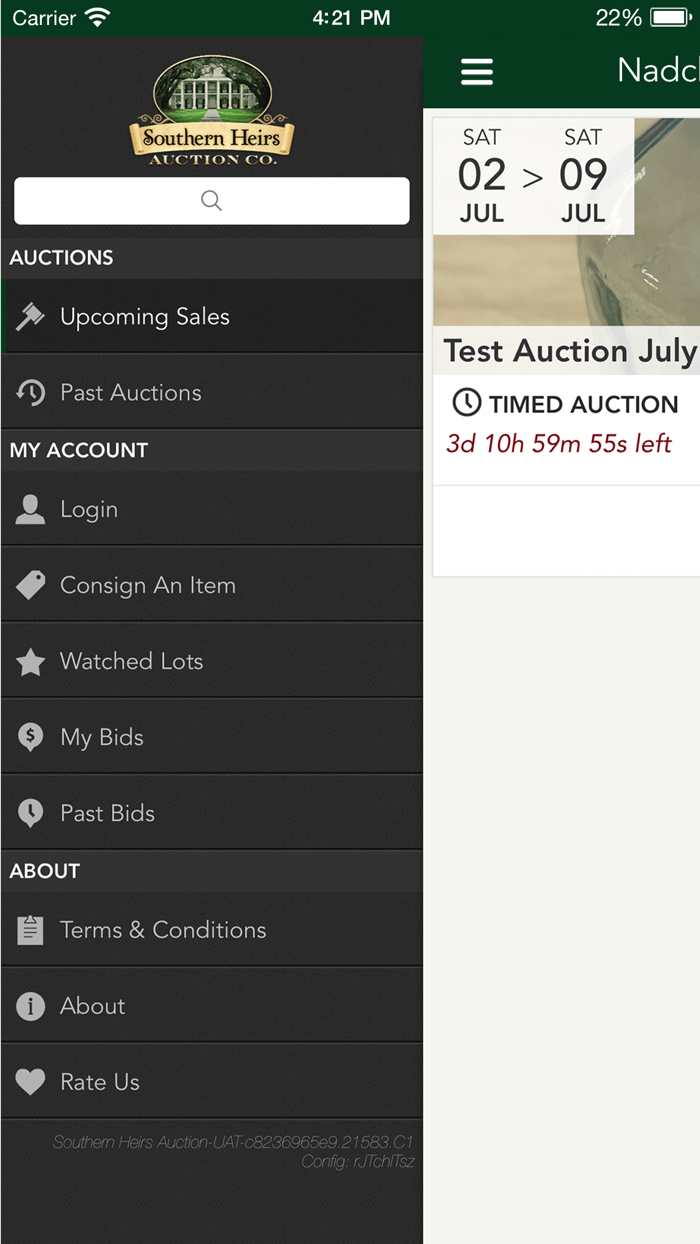Tap the clock pin icon next to Past Bids
This screenshot has width=700, height=1244.
30,812
